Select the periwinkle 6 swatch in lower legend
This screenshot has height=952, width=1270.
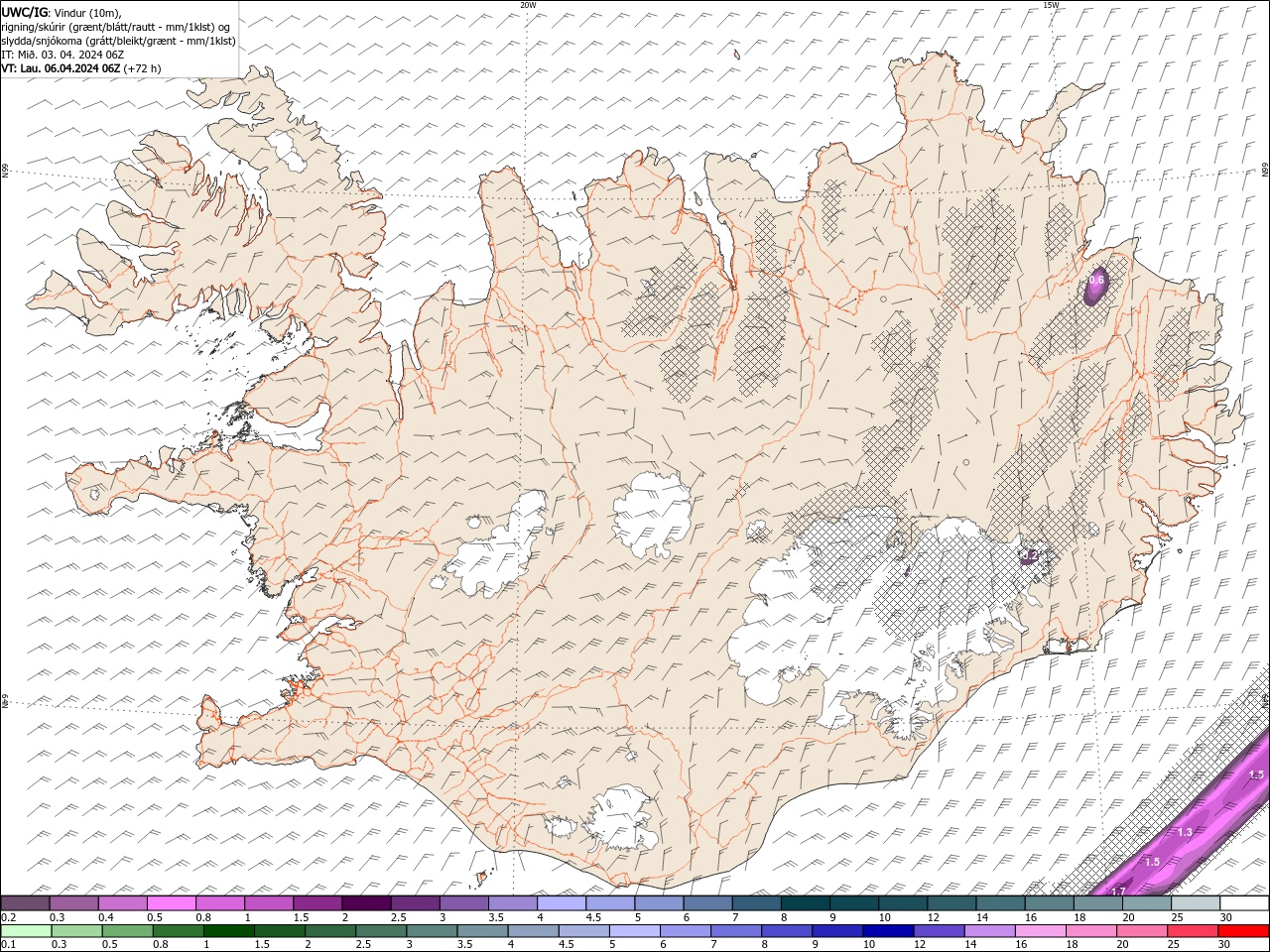[686, 930]
